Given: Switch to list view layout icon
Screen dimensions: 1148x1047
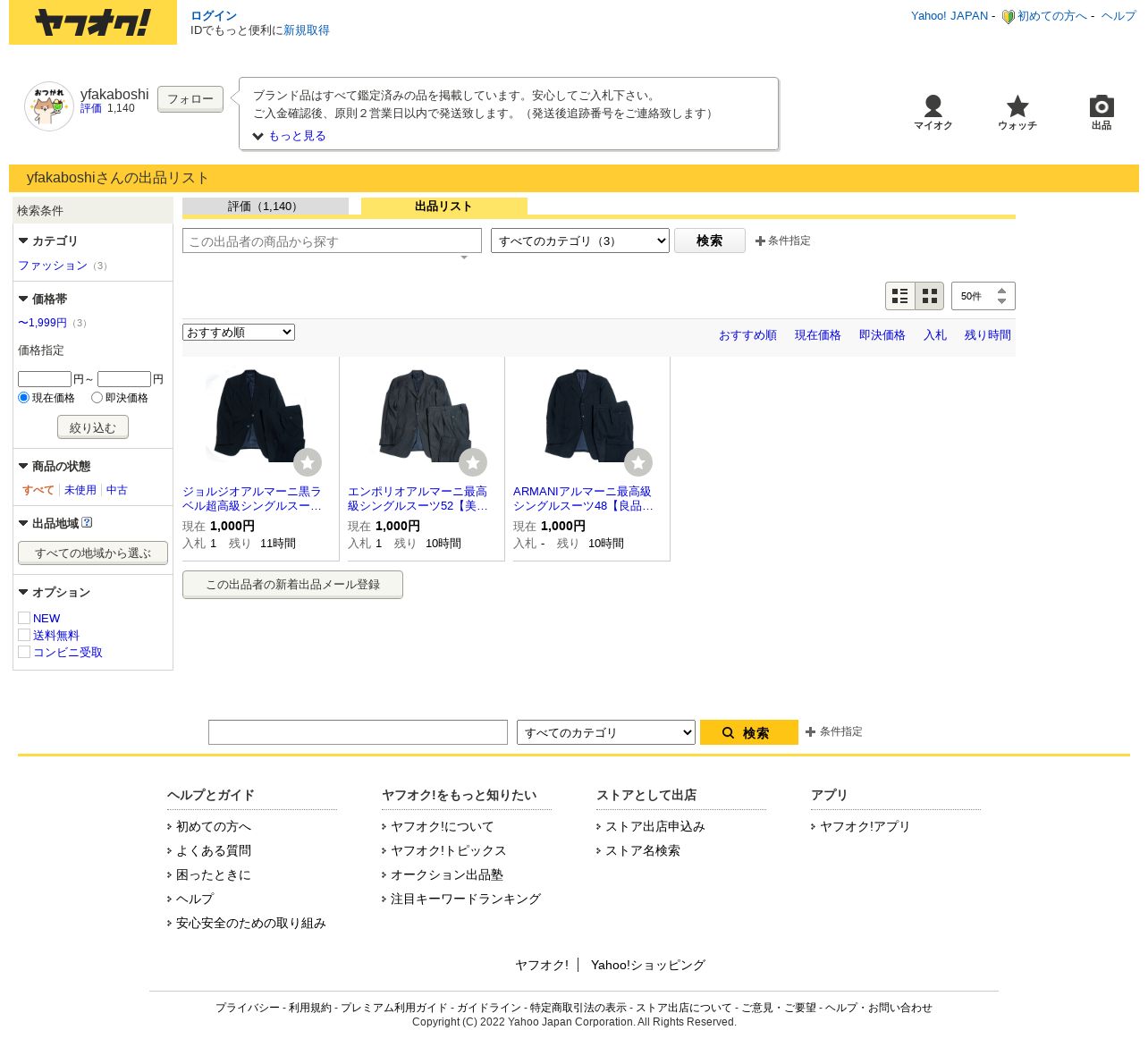Looking at the screenshot, I should coord(900,296).
